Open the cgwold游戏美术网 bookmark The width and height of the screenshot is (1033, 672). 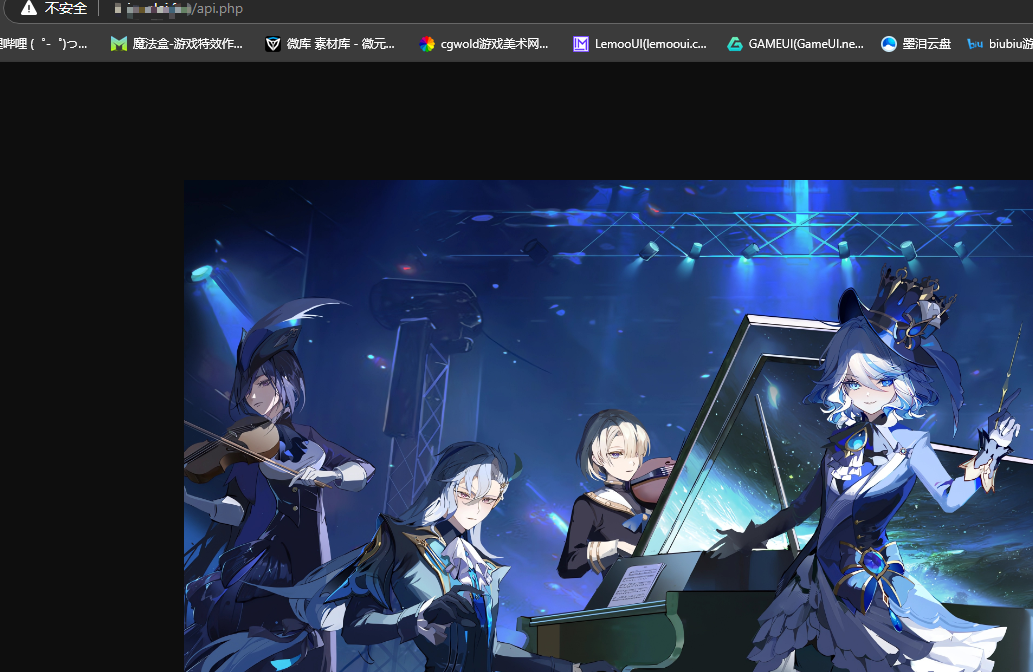click(x=484, y=44)
